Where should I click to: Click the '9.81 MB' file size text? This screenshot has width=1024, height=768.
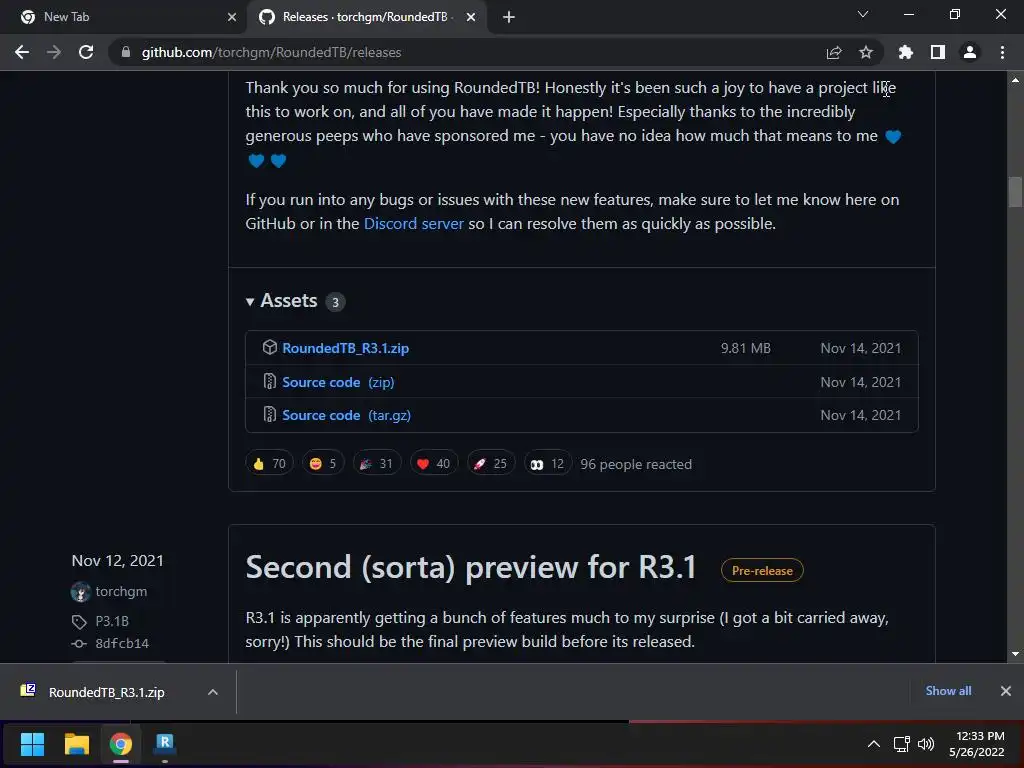coord(746,348)
